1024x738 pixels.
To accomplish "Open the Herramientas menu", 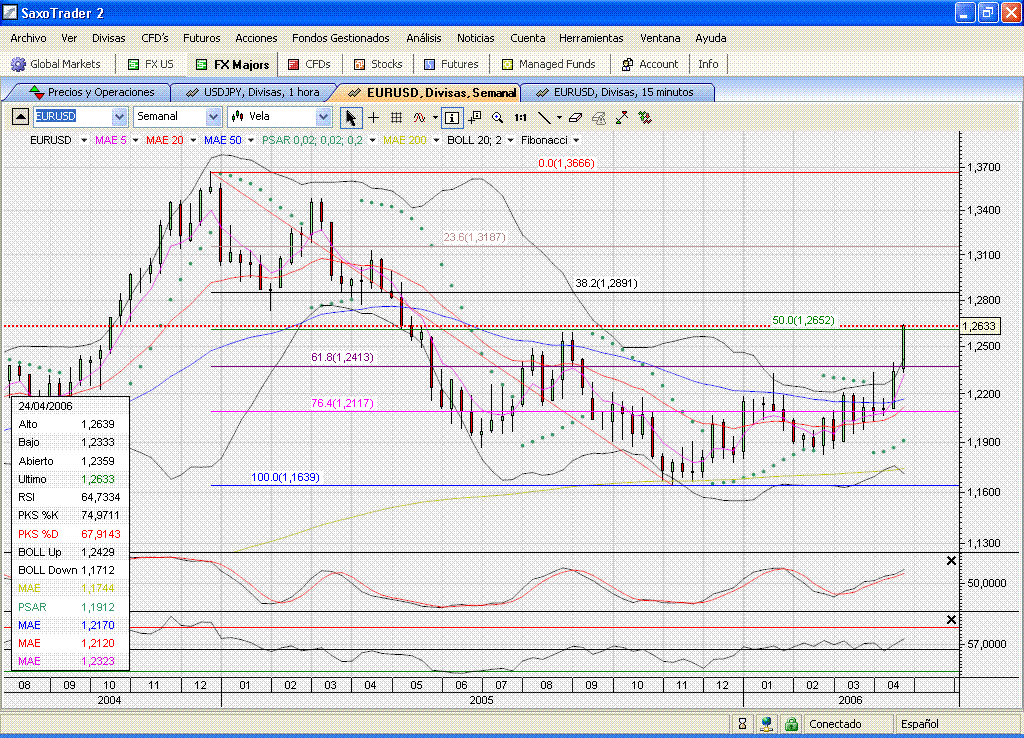I will tap(591, 39).
